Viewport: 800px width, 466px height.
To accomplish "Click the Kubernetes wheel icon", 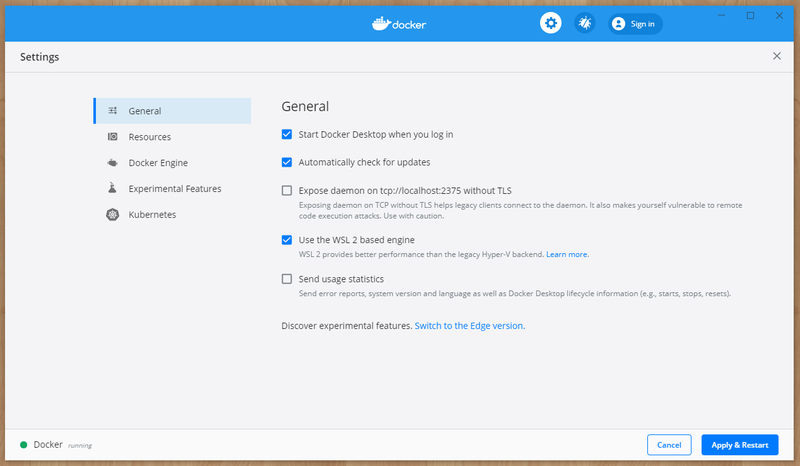I will 113,214.
